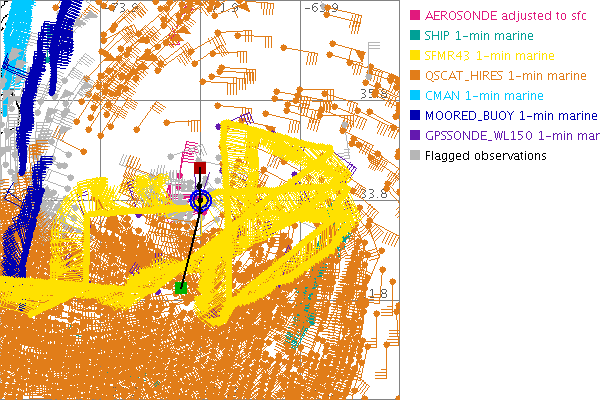Select the cyan CMAN legend swatch

414,96
